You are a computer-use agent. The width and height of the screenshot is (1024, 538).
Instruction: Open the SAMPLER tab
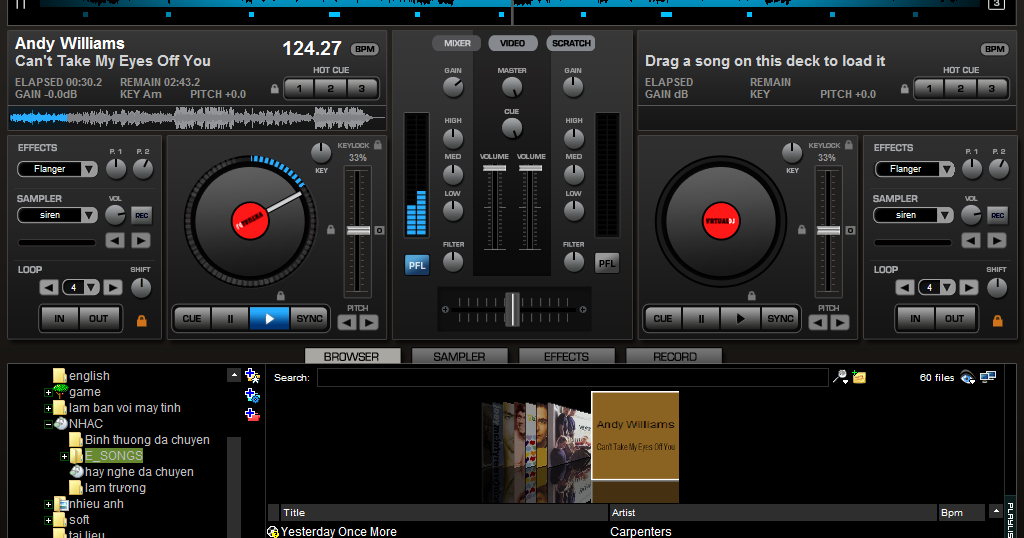459,356
